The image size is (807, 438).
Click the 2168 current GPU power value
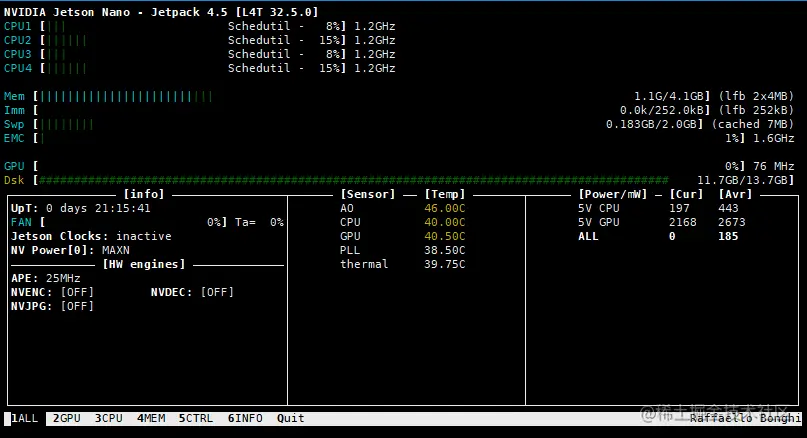pos(682,222)
